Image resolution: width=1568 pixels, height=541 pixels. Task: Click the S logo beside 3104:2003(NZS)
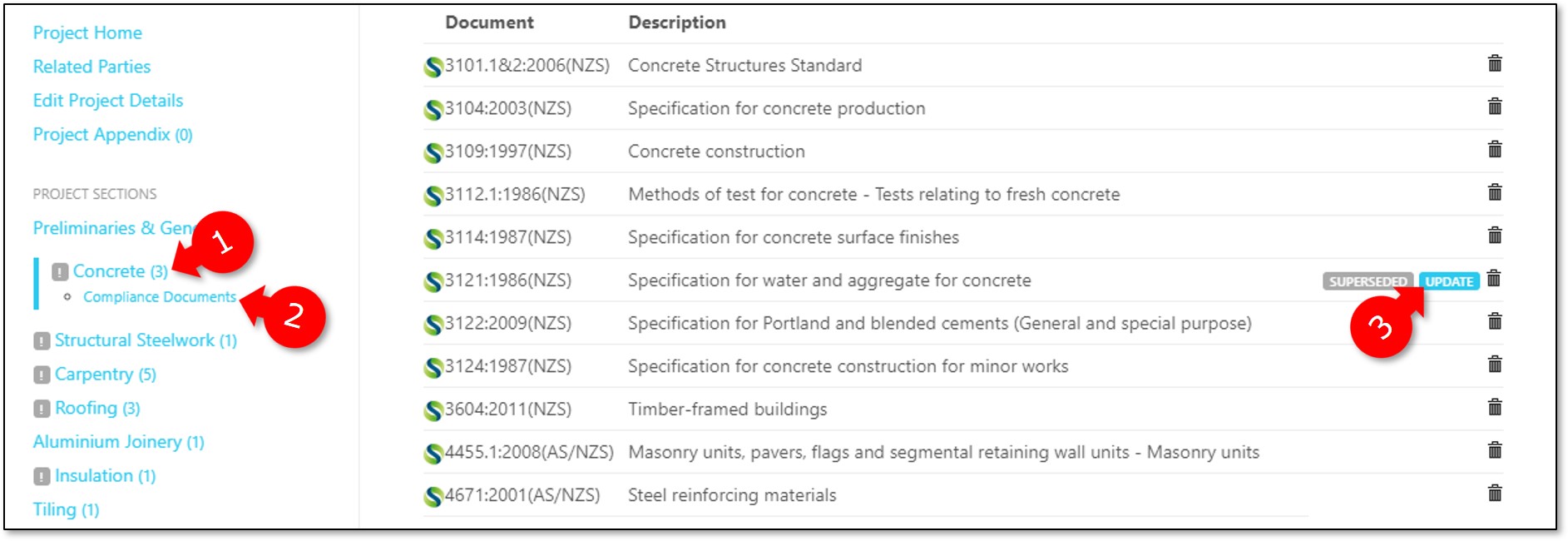(433, 110)
